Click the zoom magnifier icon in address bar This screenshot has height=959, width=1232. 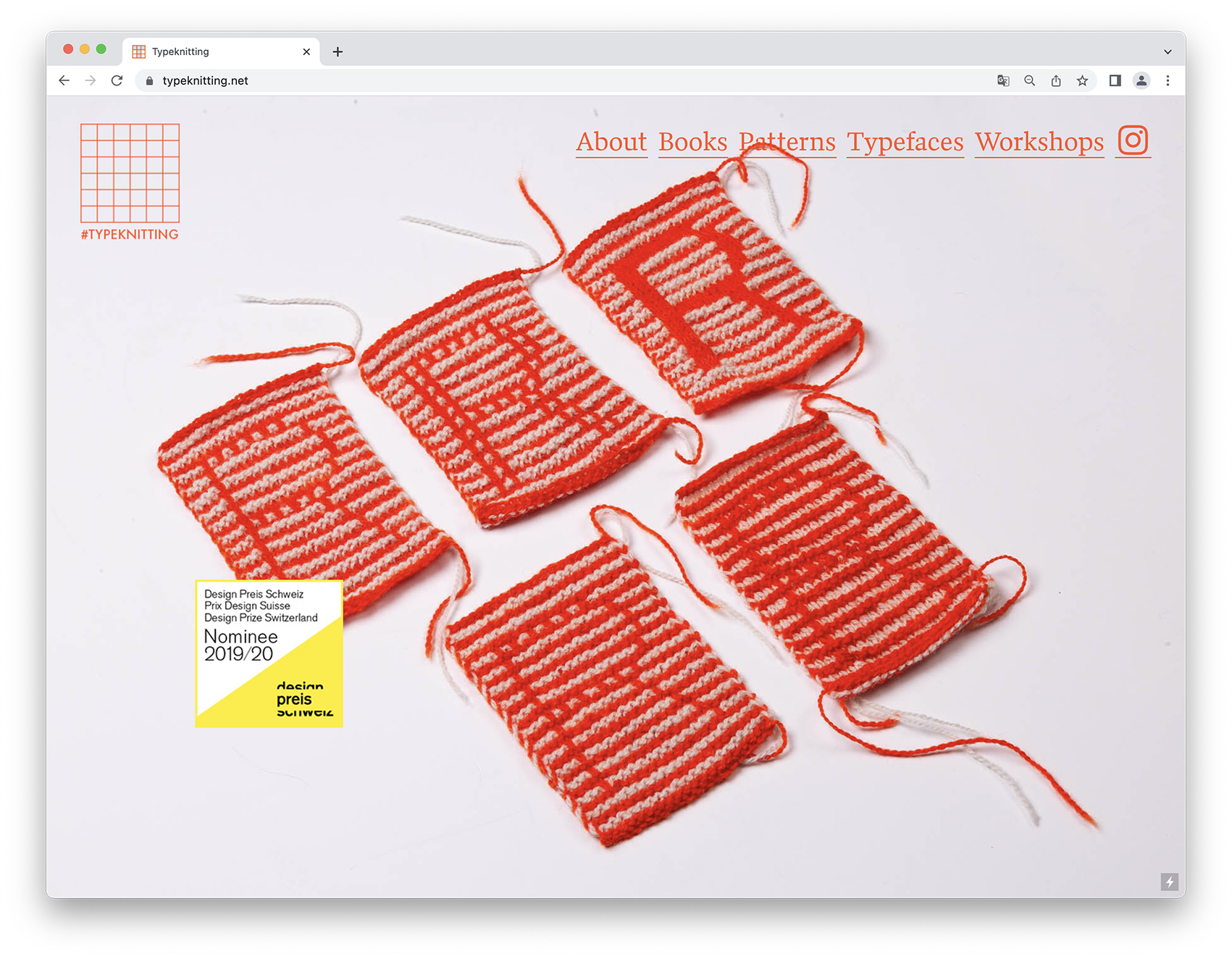1029,80
